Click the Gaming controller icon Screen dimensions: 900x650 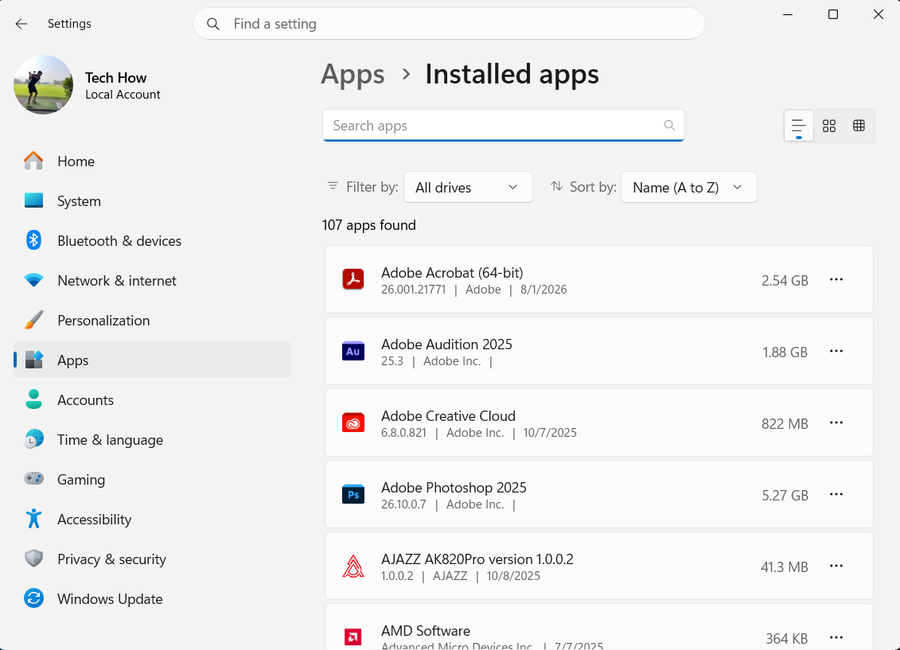click(x=34, y=478)
